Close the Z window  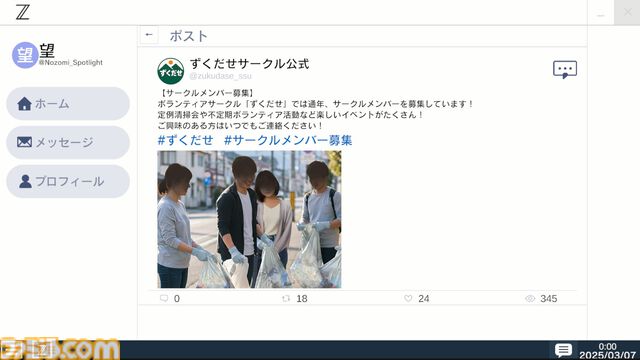[x=627, y=13]
